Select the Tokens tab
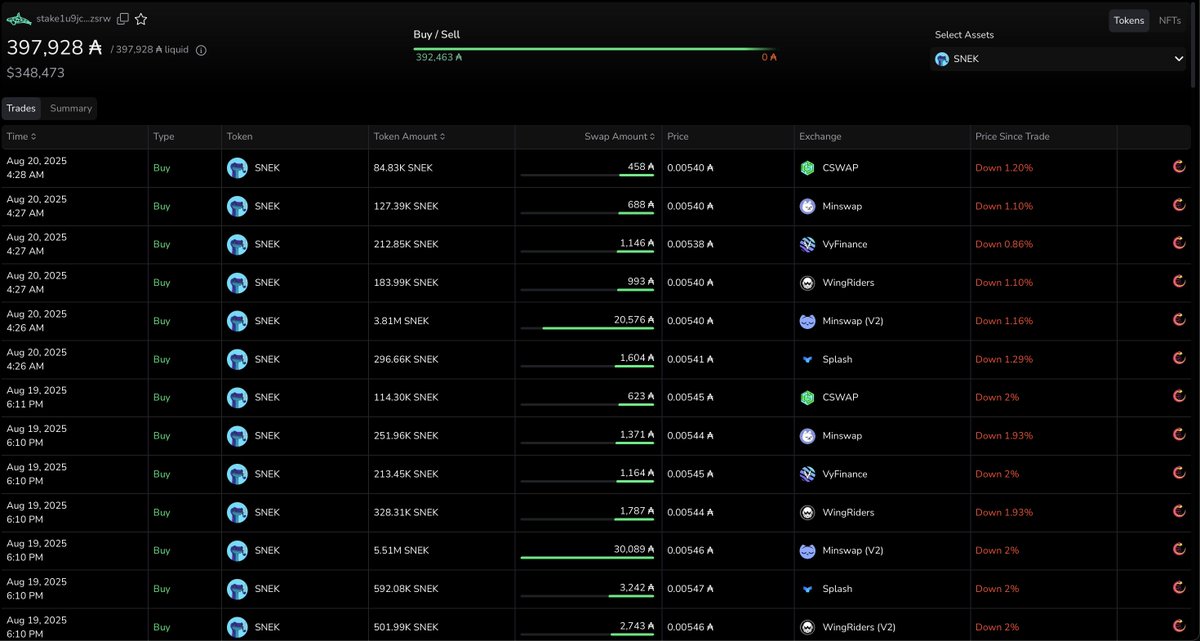Image resolution: width=1200 pixels, height=641 pixels. pos(1129,20)
